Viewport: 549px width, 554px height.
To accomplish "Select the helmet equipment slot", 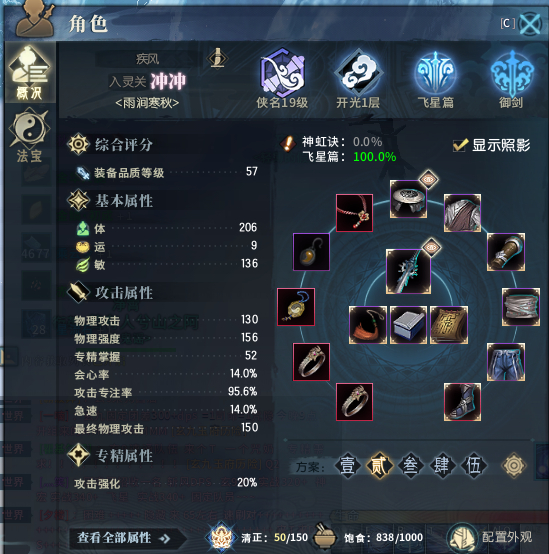I will tap(408, 199).
